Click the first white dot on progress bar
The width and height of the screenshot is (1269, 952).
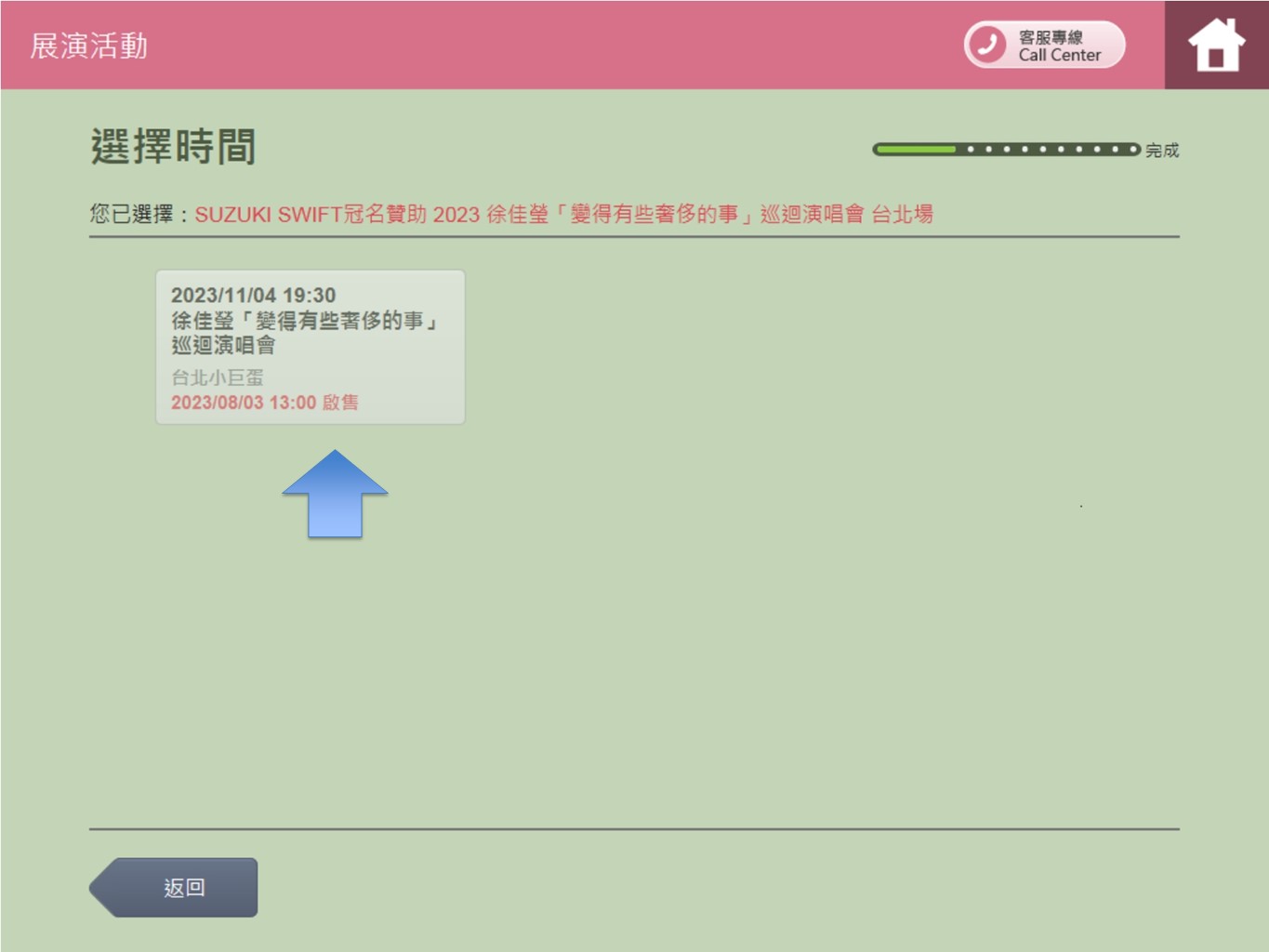pyautogui.click(x=971, y=149)
